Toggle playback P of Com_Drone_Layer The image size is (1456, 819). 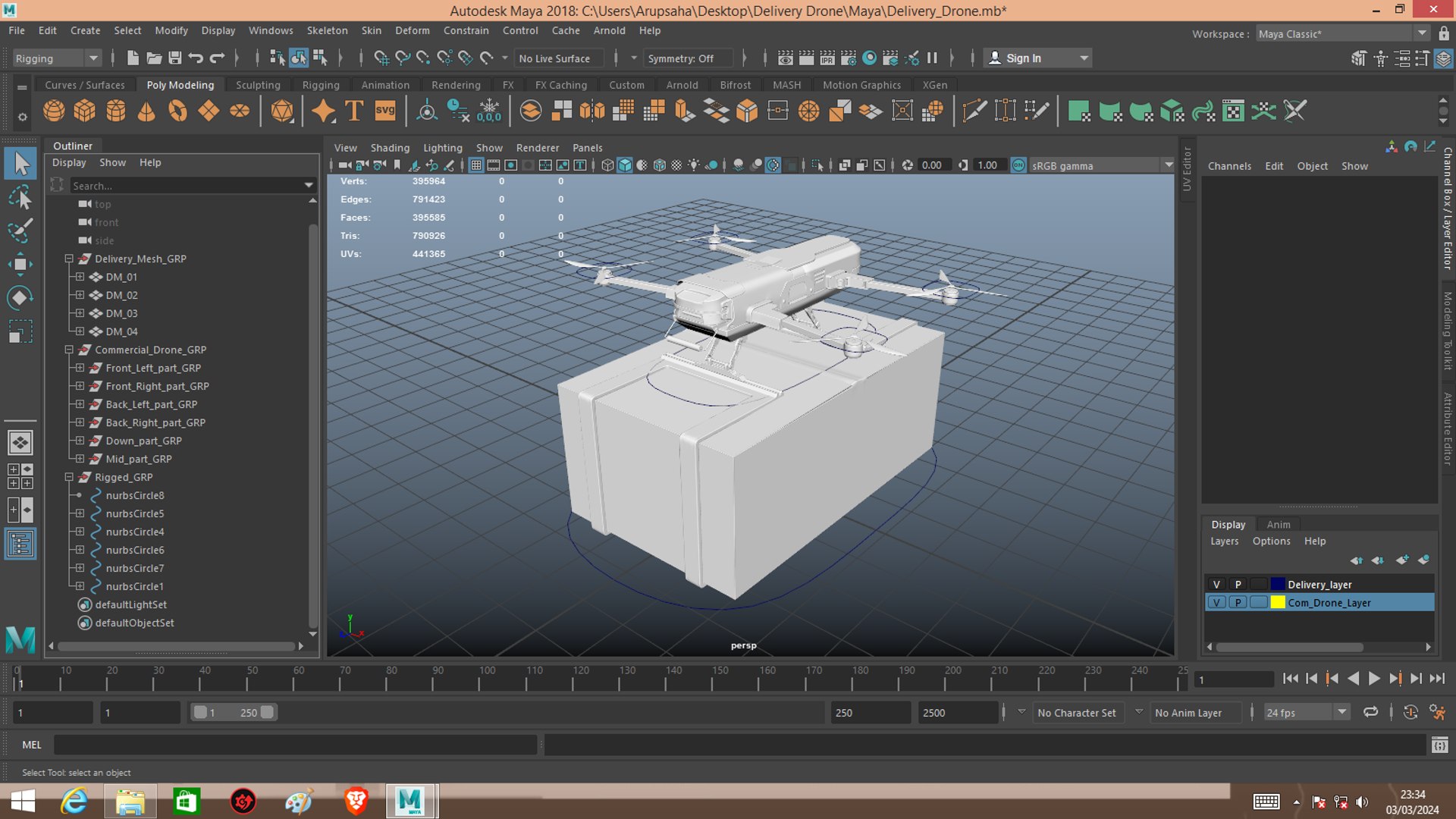tap(1238, 603)
